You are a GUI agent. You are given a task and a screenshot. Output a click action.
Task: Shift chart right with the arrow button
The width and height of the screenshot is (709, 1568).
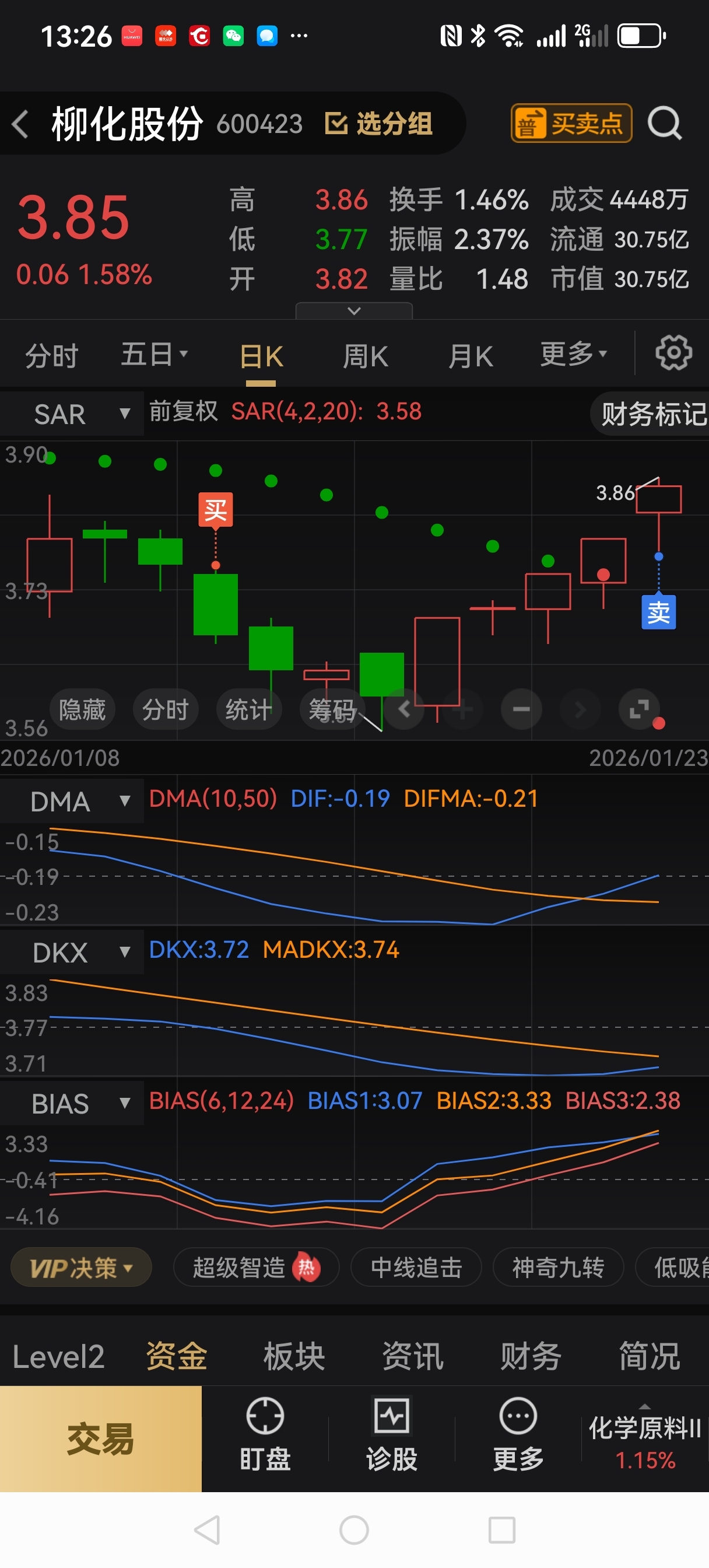580,709
